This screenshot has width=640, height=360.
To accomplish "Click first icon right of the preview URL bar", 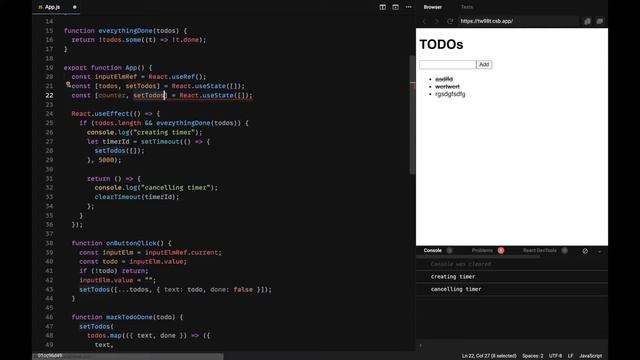I will [587, 21].
